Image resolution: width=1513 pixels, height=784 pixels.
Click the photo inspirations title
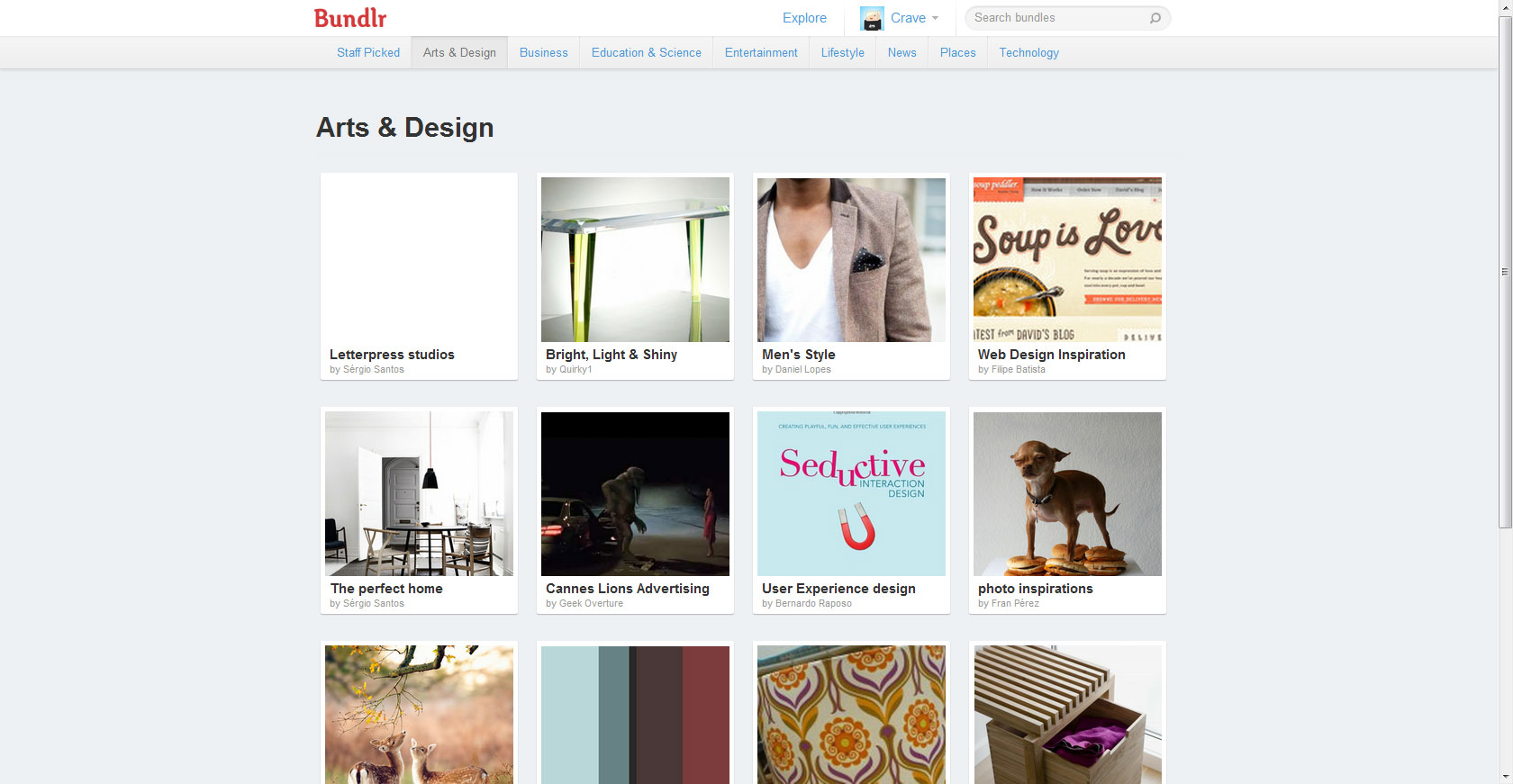point(1036,589)
